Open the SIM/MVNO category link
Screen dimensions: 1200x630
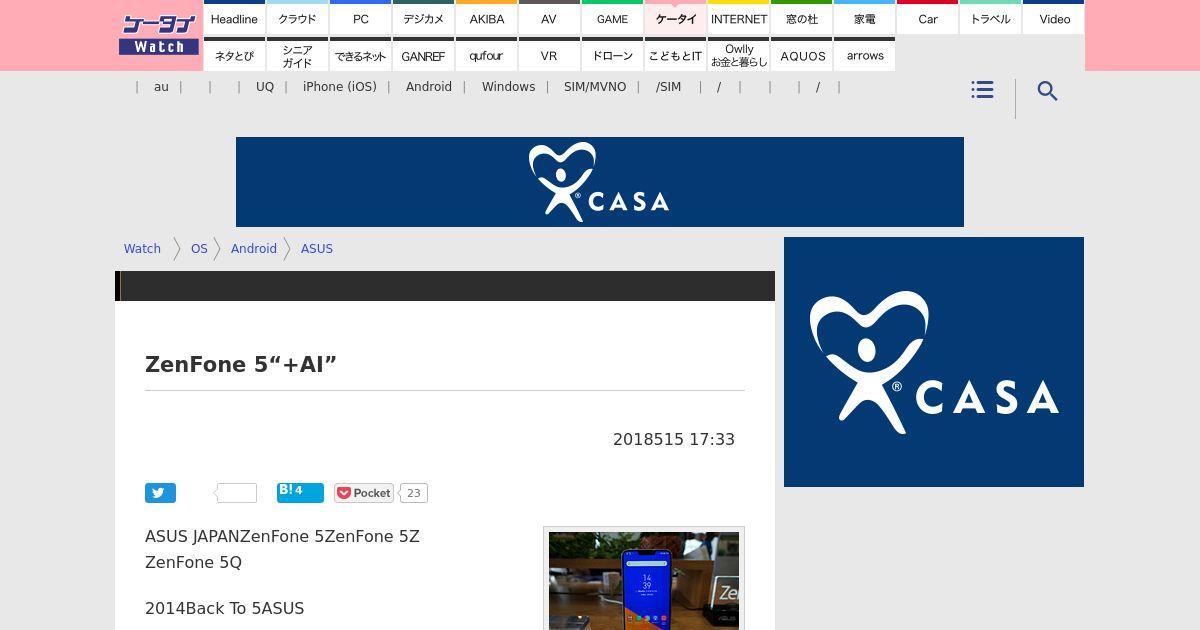(x=595, y=87)
